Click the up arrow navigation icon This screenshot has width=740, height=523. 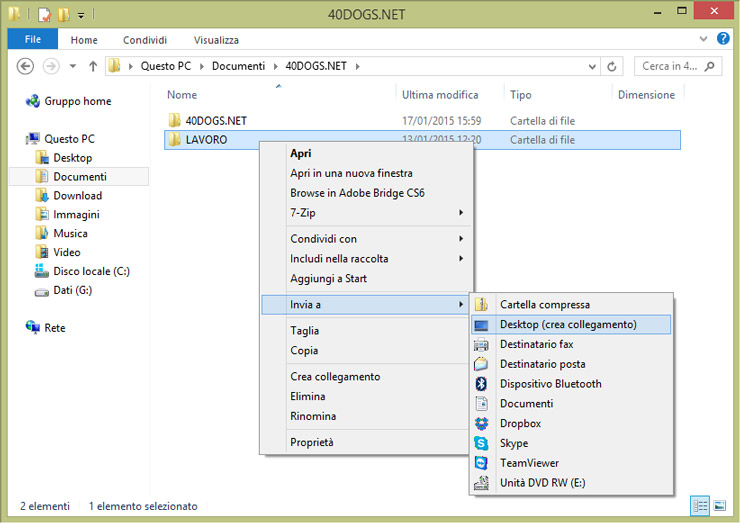[x=93, y=67]
